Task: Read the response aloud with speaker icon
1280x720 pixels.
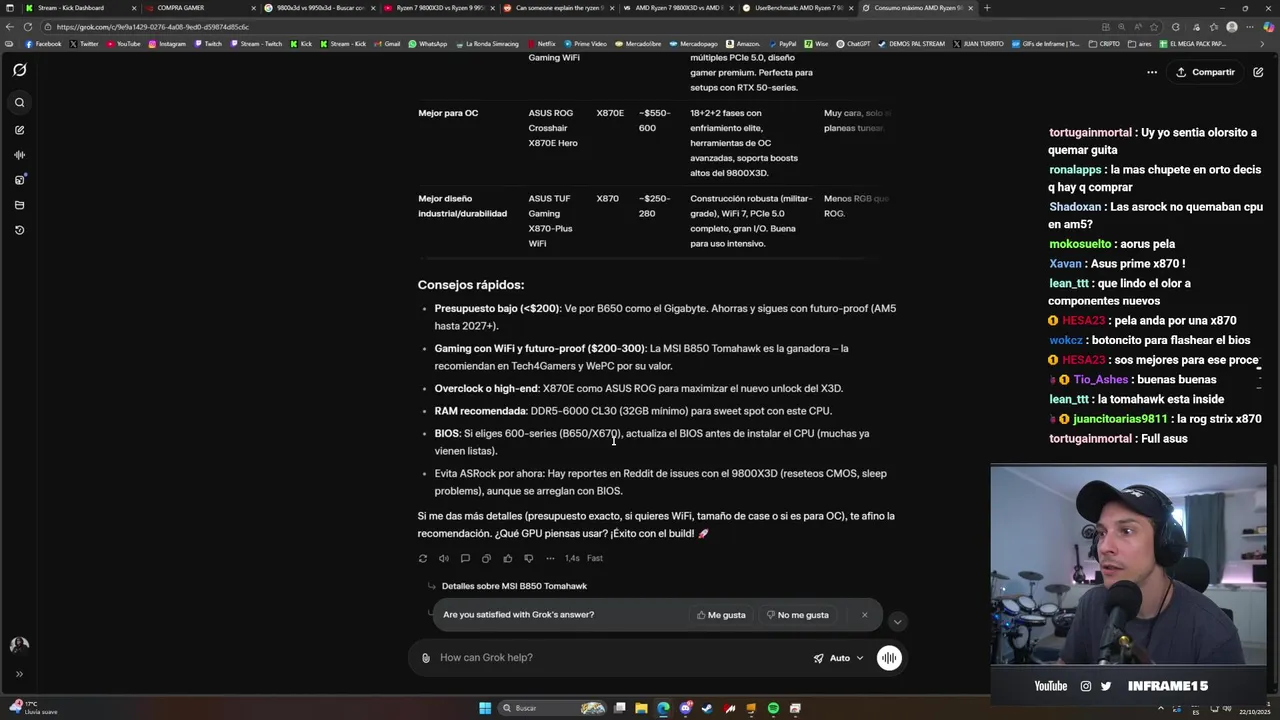Action: pos(444,558)
